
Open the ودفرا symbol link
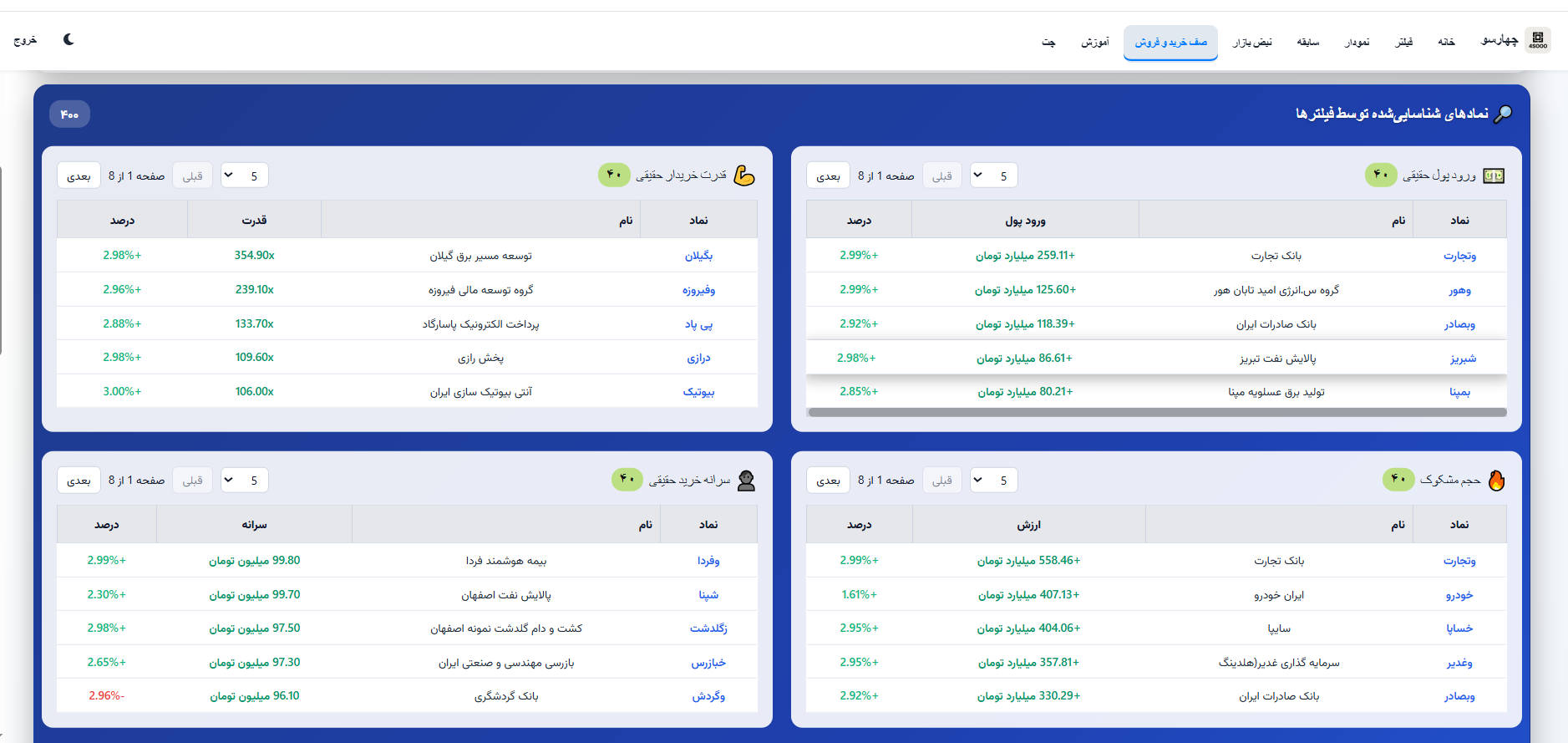pyautogui.click(x=708, y=561)
